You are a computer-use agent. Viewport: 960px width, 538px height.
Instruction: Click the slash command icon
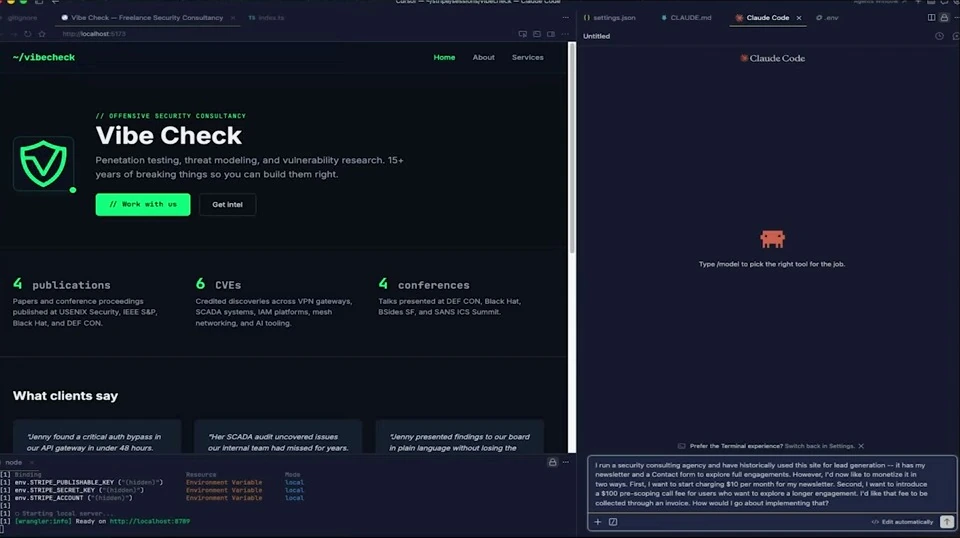[613, 522]
